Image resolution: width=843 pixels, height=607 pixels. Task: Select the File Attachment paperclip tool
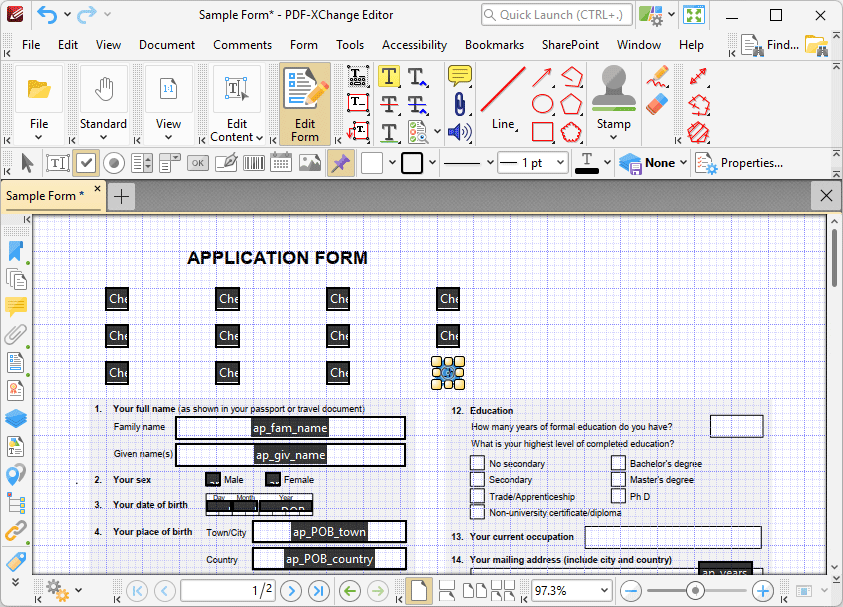coord(460,104)
